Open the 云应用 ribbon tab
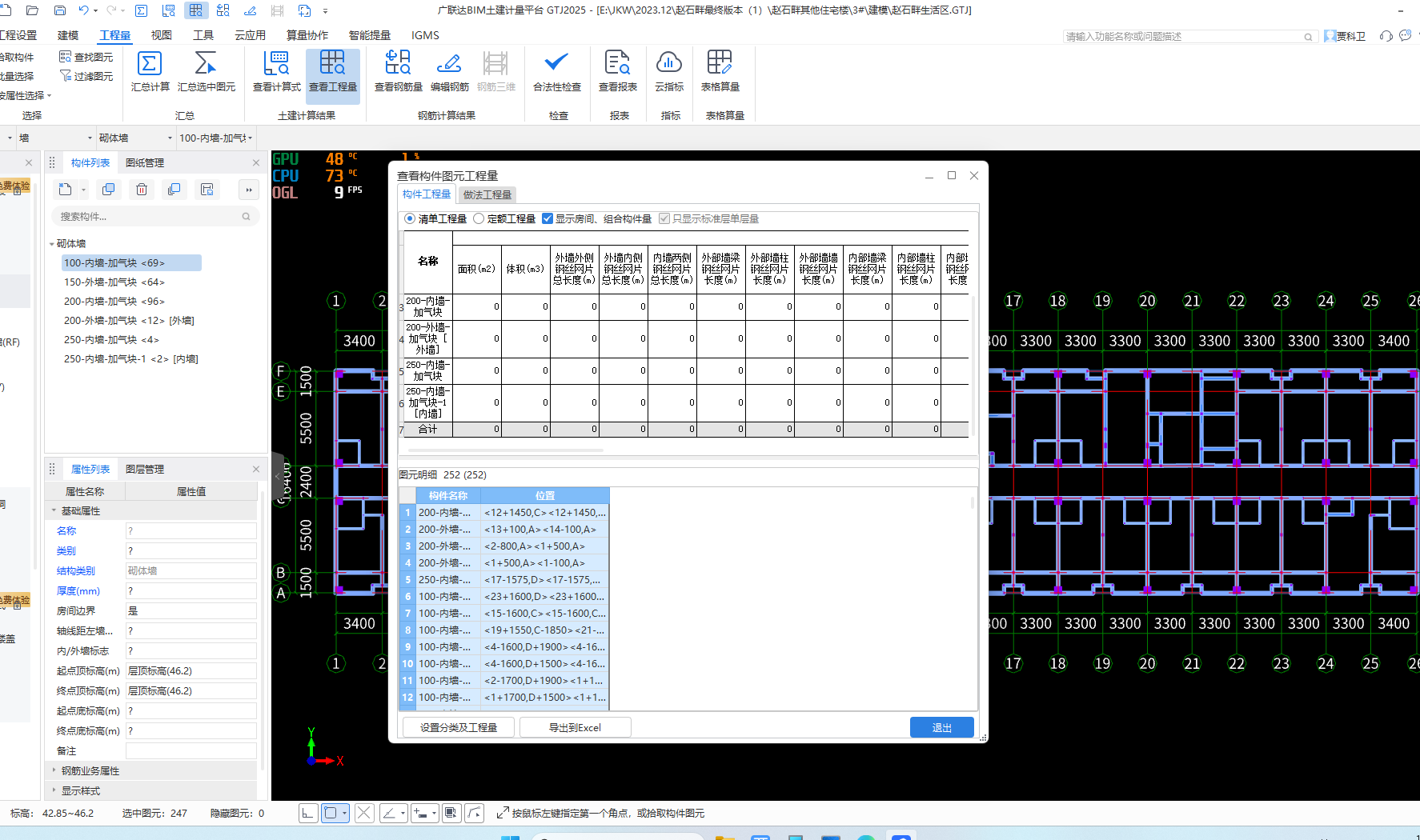 [250, 35]
